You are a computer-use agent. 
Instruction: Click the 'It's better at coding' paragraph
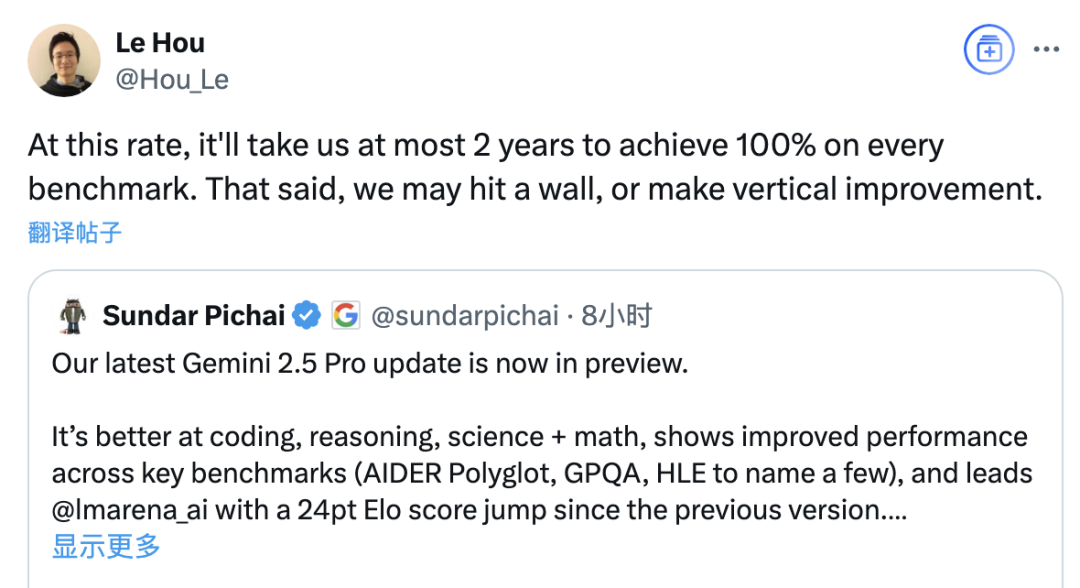pos(542,473)
